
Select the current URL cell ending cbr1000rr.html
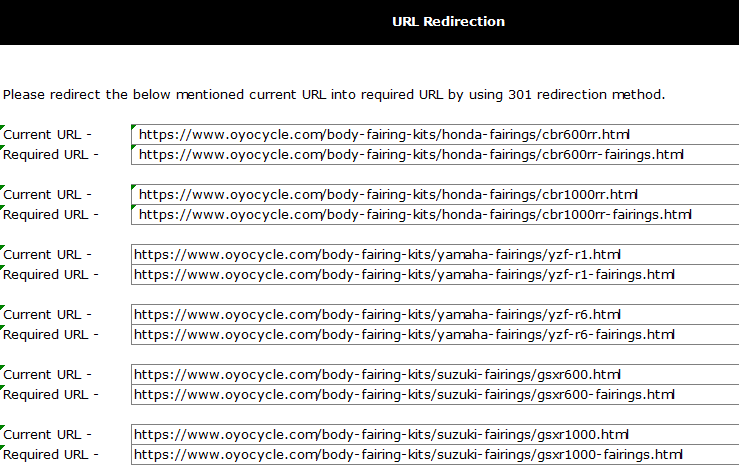tap(435, 195)
